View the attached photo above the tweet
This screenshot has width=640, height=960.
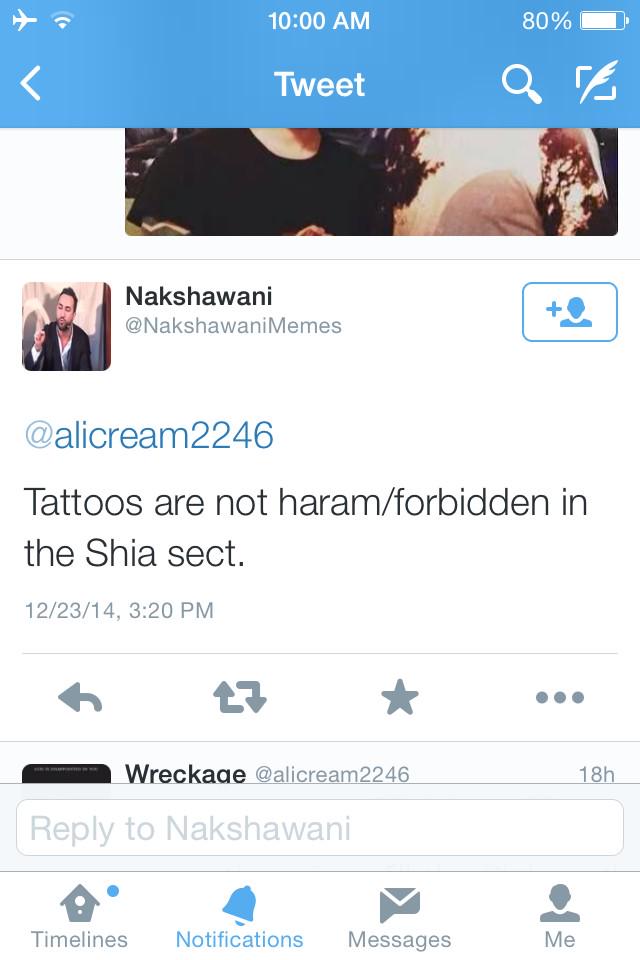tap(371, 182)
